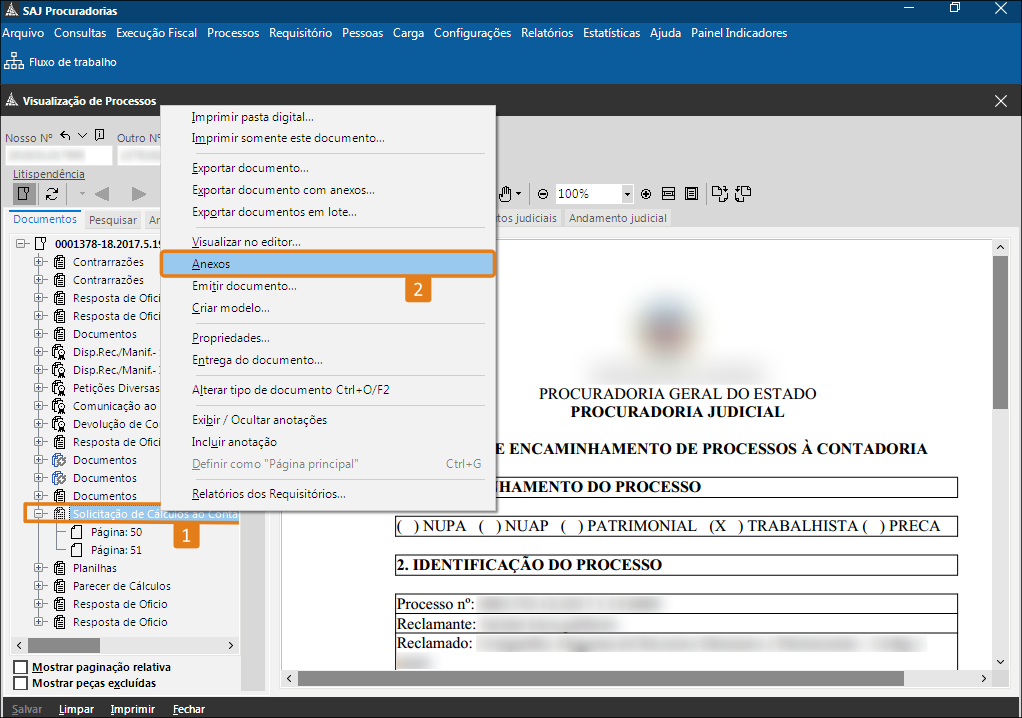Click the zoom out minus icon

coord(543,194)
